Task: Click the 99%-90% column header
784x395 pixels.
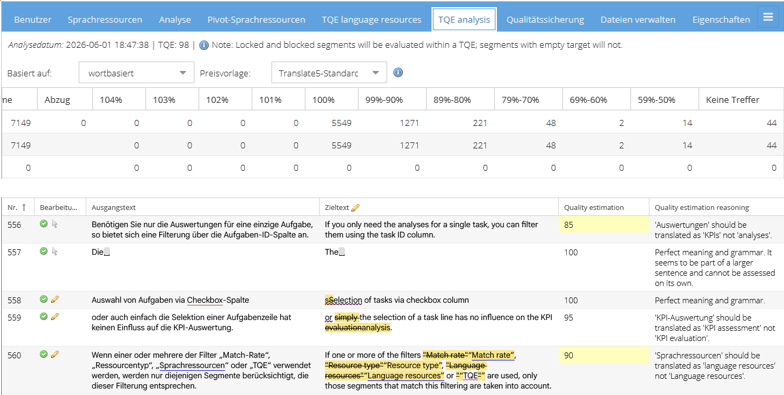Action: (392, 100)
